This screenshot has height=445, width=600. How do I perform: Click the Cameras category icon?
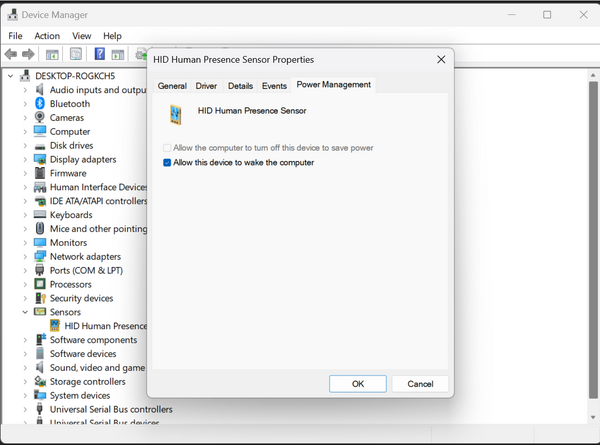40,118
